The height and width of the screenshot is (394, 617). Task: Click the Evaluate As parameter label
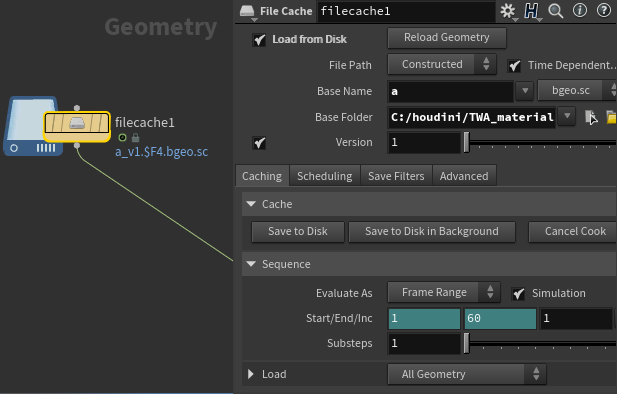[344, 293]
